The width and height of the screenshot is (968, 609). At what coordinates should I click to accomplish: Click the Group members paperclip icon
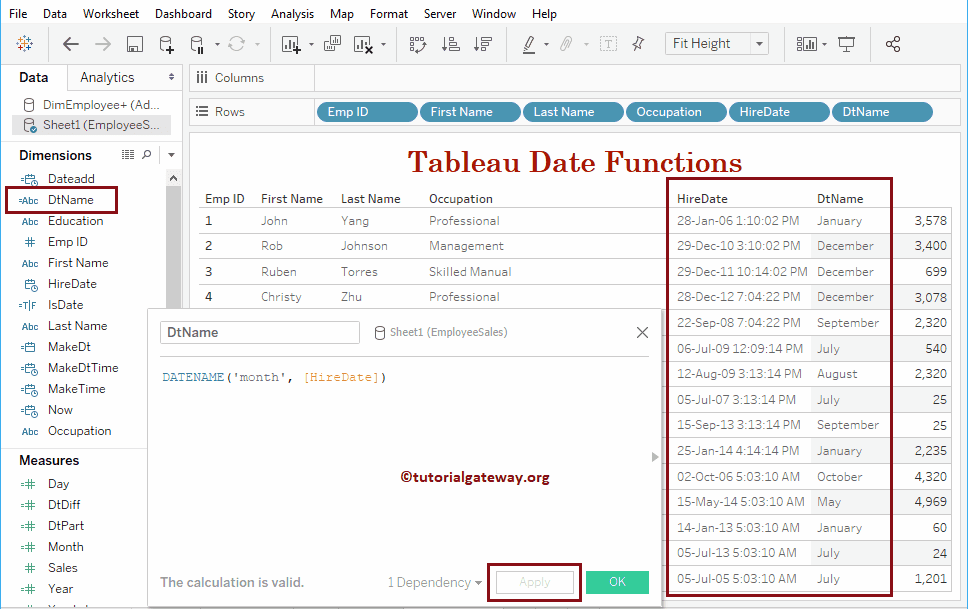(566, 44)
